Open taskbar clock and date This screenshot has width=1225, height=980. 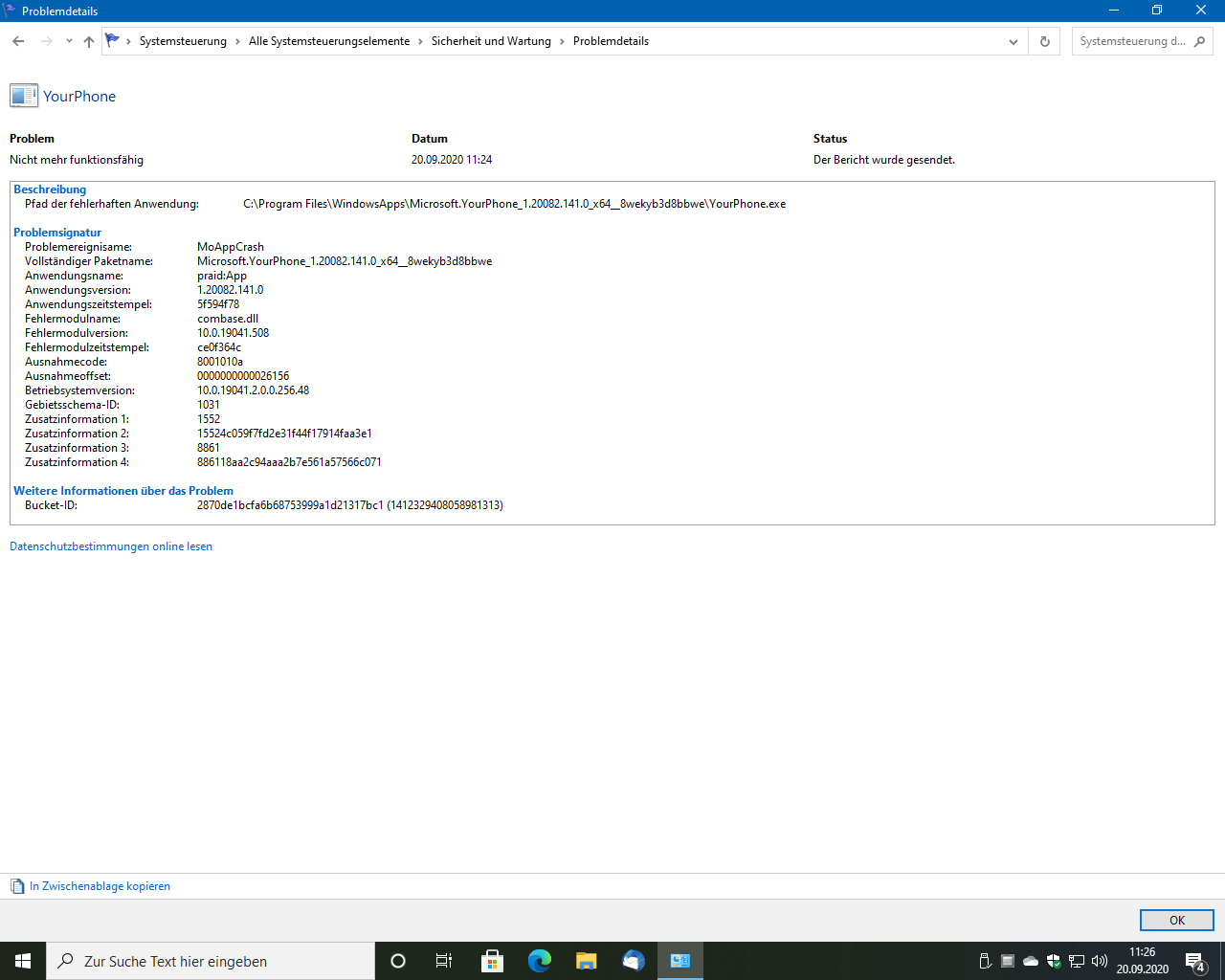1143,961
